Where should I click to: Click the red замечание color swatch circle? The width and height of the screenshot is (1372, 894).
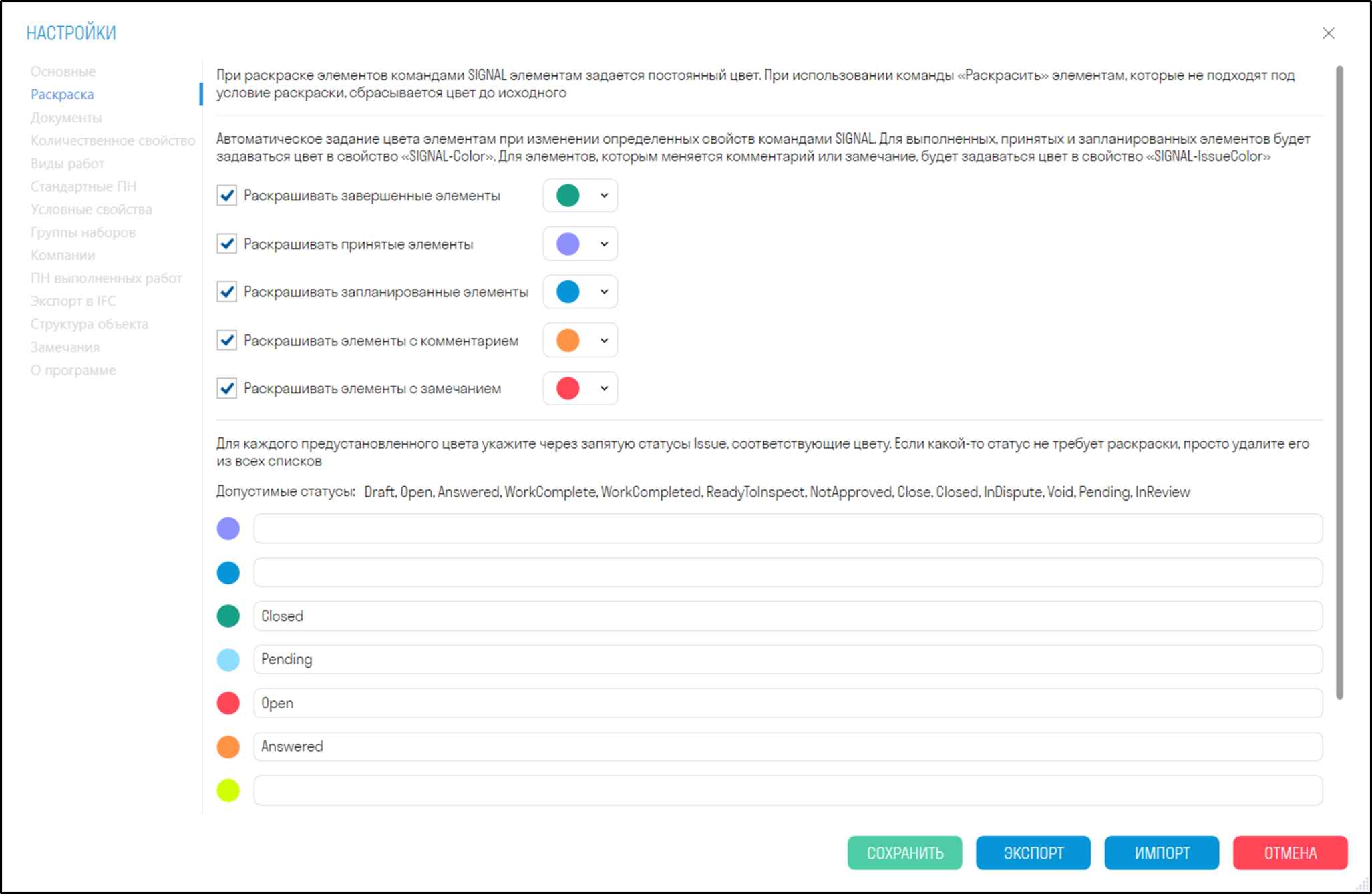[x=568, y=388]
